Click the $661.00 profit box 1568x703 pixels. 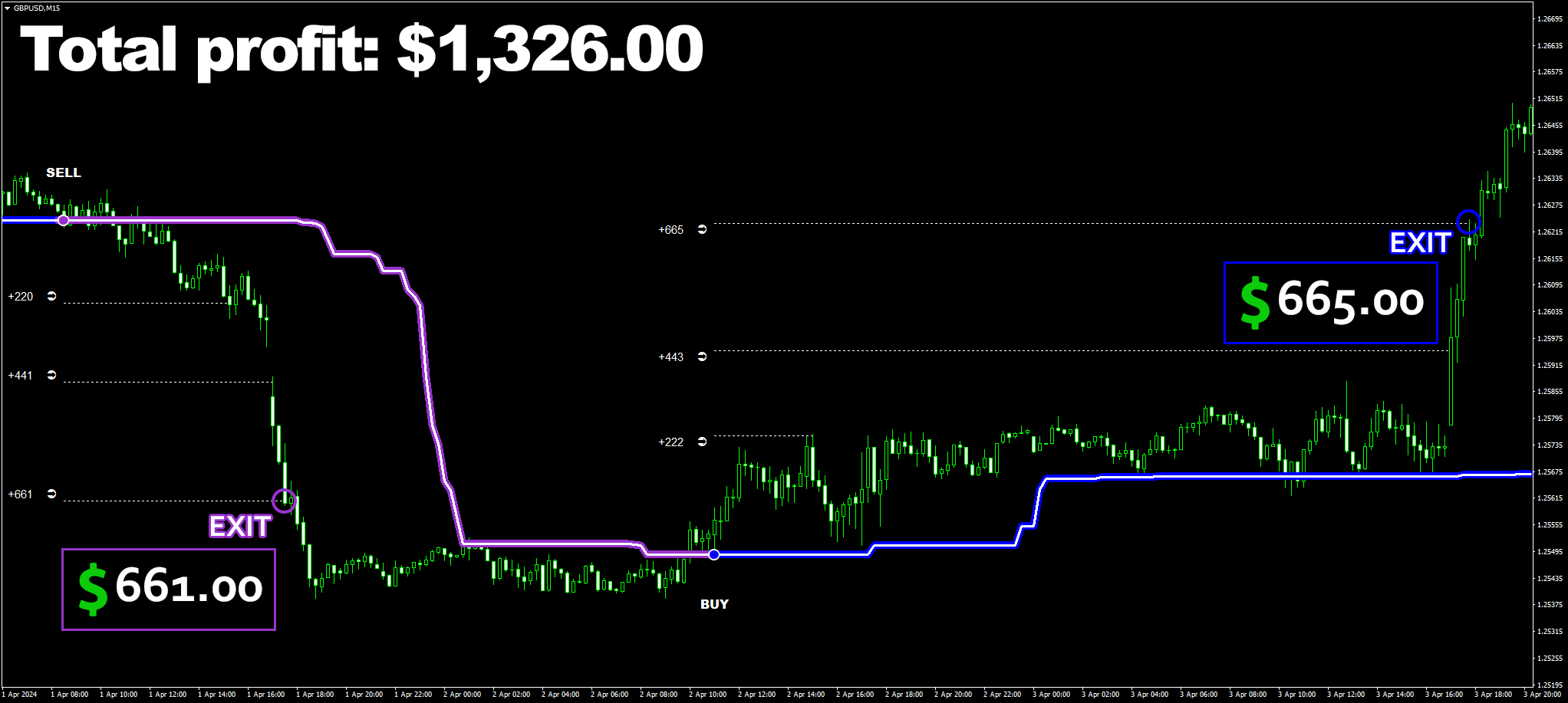pyautogui.click(x=169, y=590)
